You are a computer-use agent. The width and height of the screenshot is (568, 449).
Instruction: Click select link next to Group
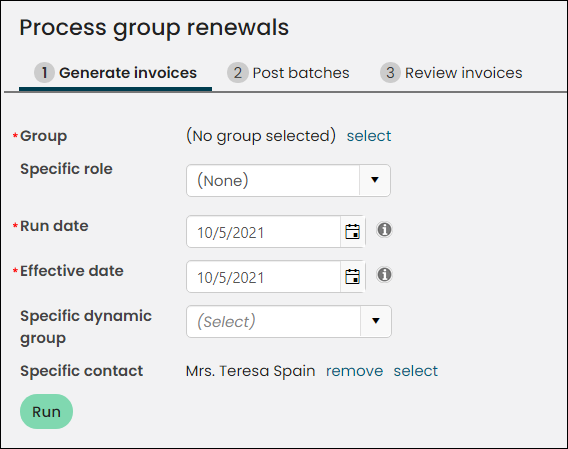pyautogui.click(x=369, y=136)
